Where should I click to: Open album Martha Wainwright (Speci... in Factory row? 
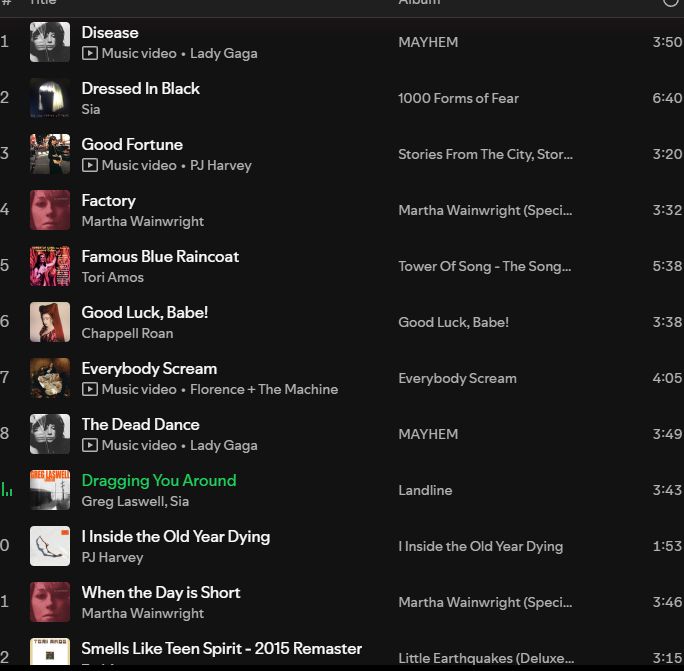485,210
